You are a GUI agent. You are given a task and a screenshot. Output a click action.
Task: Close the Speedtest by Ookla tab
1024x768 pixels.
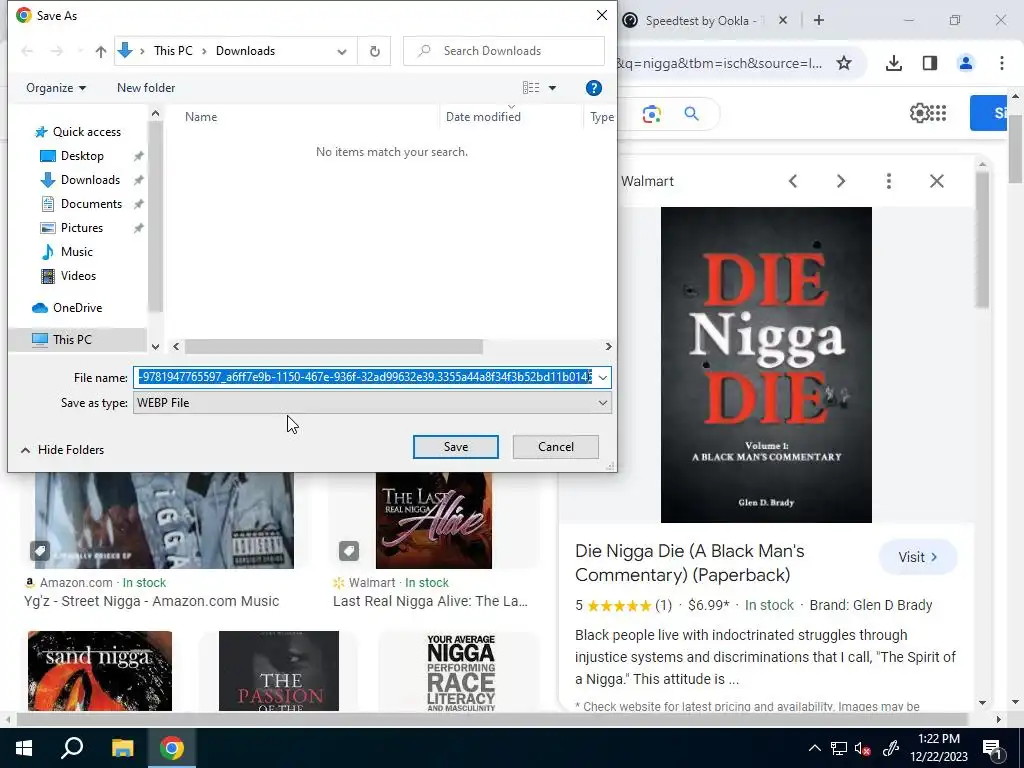click(x=782, y=20)
